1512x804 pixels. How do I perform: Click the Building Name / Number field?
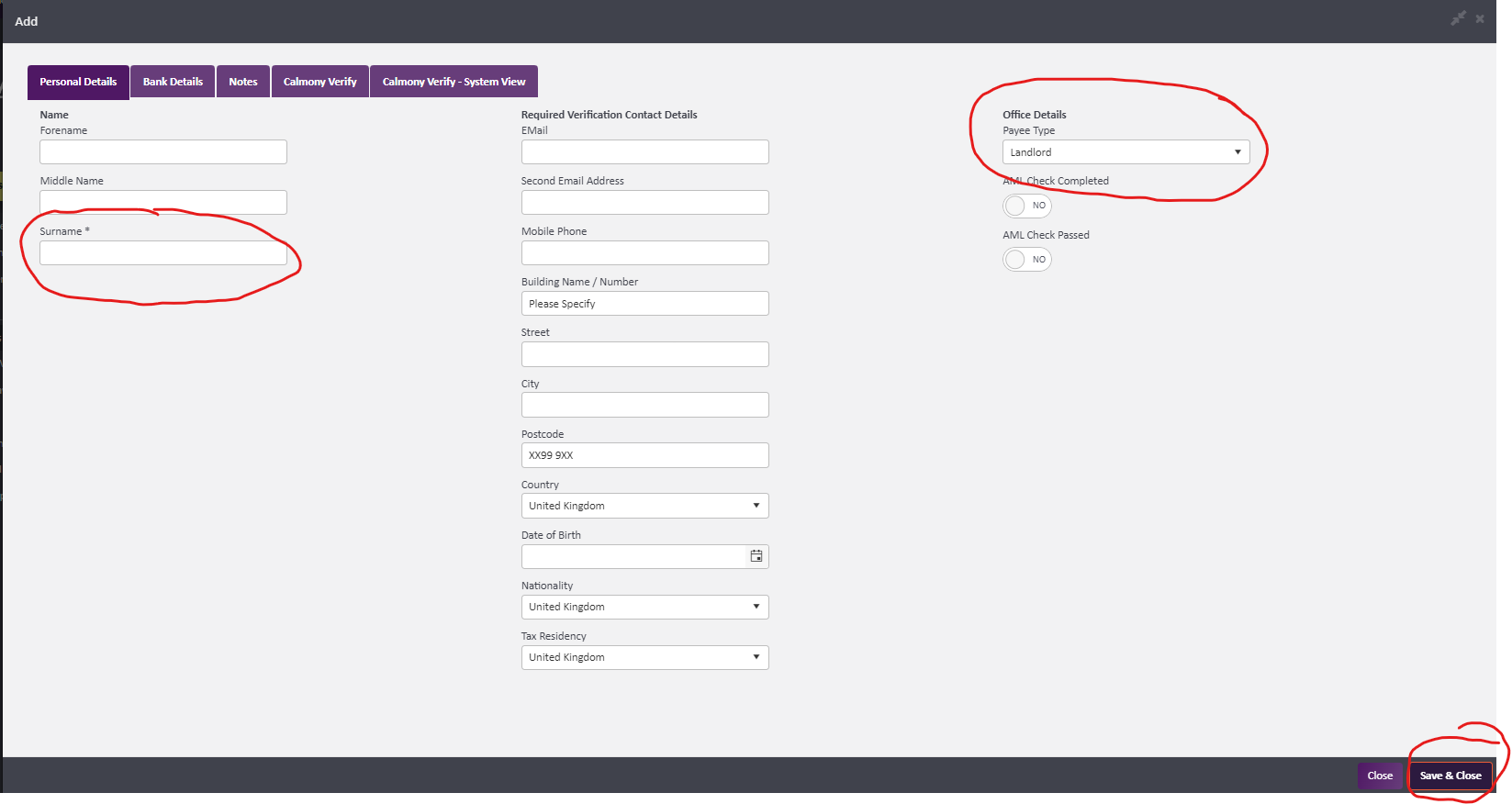click(x=644, y=304)
